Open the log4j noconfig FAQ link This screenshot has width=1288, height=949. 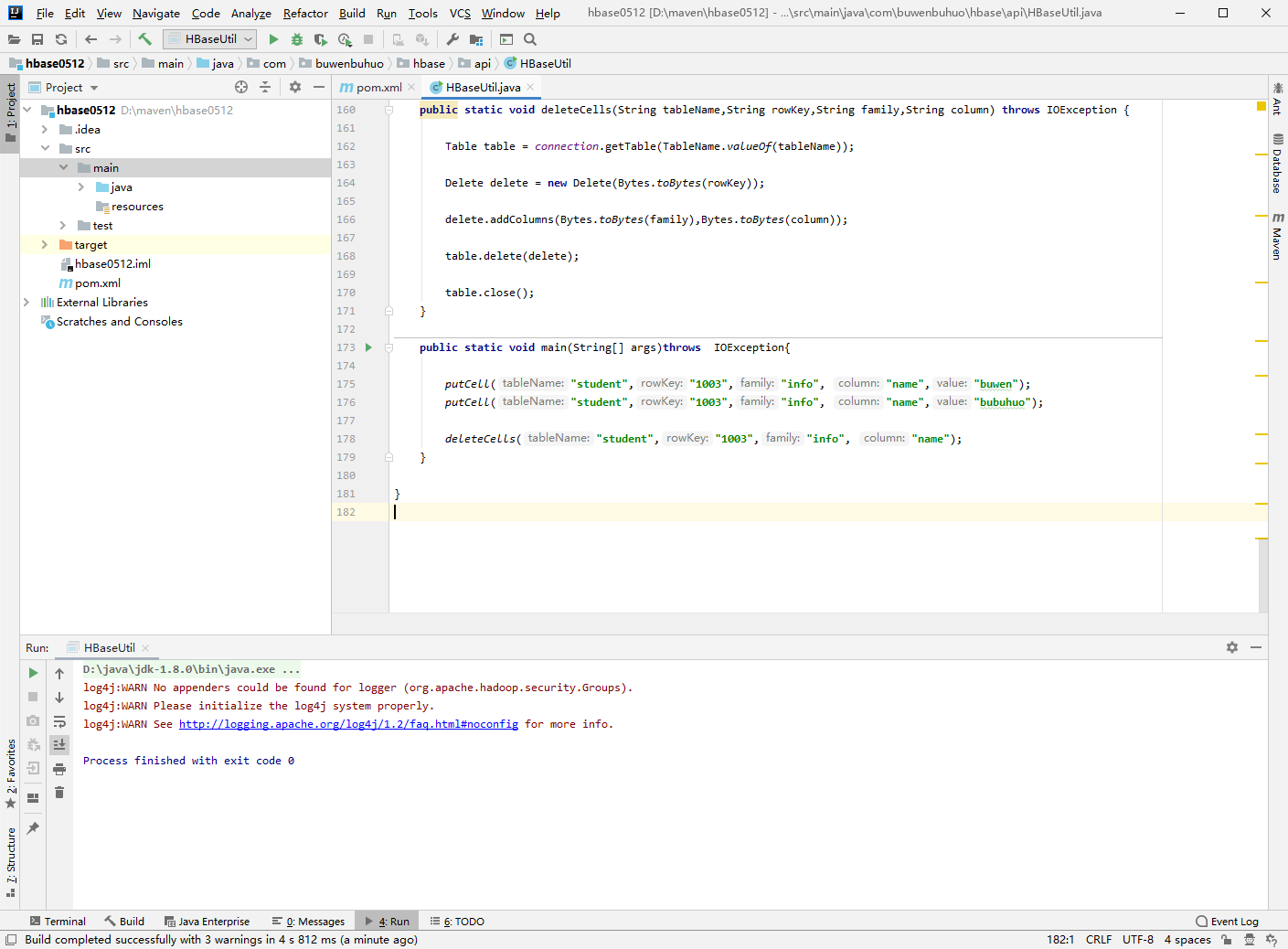(x=348, y=724)
